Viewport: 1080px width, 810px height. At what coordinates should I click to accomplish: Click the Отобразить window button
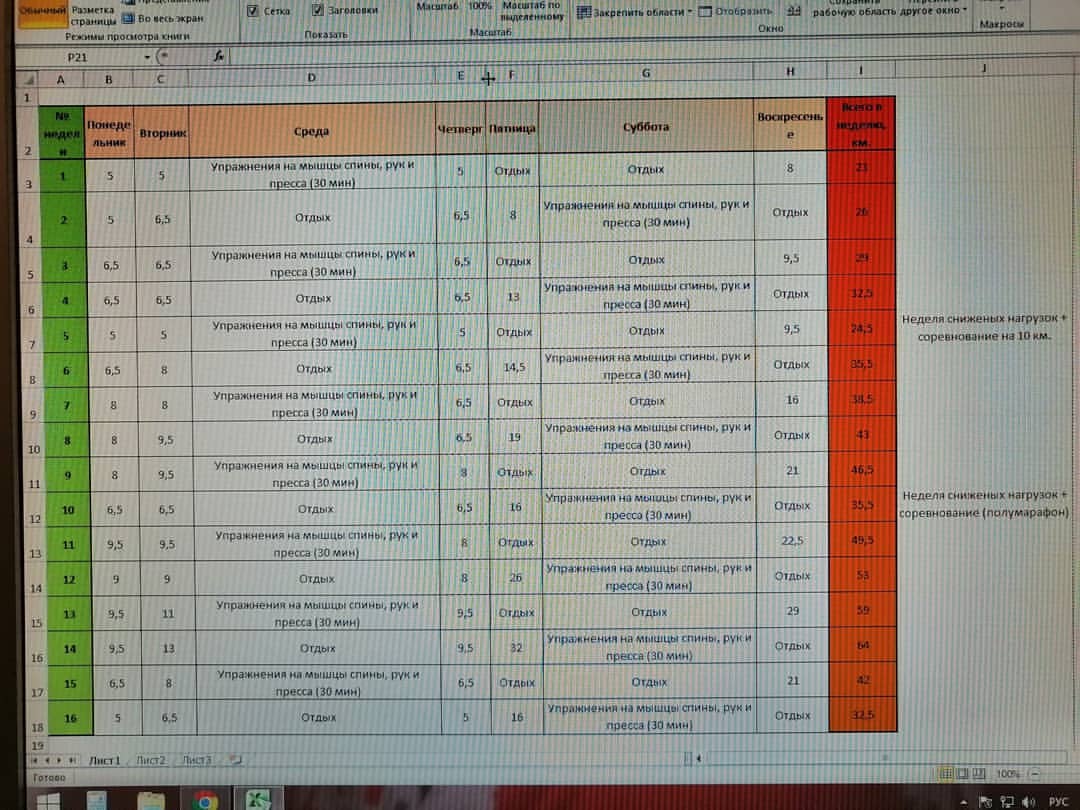[x=736, y=12]
